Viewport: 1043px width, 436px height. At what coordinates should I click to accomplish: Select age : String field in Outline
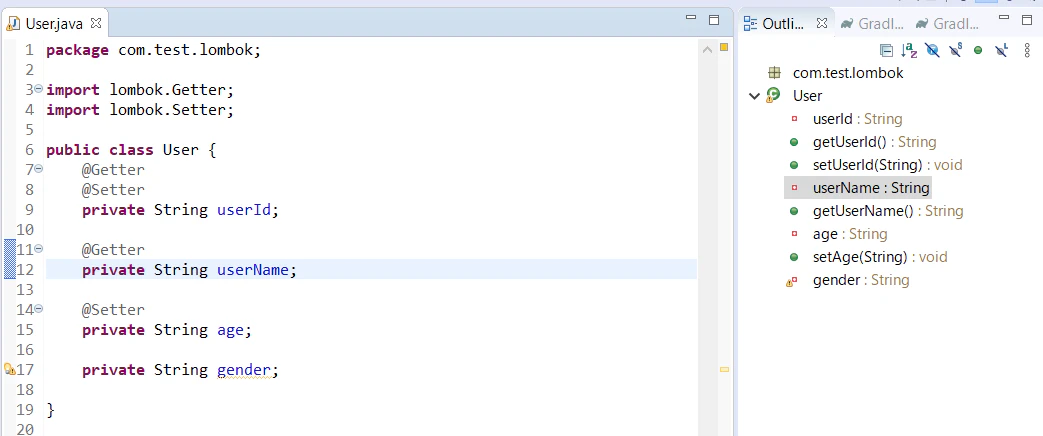[849, 234]
